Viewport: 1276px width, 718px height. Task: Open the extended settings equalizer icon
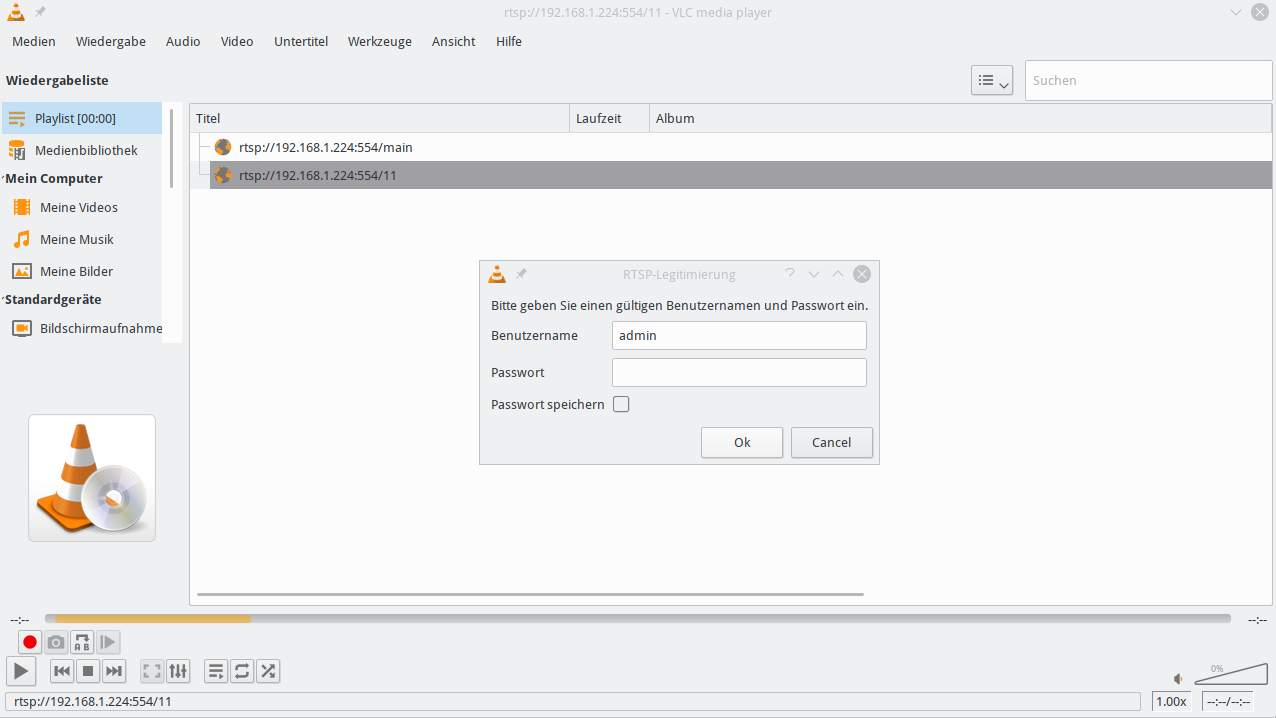click(178, 671)
